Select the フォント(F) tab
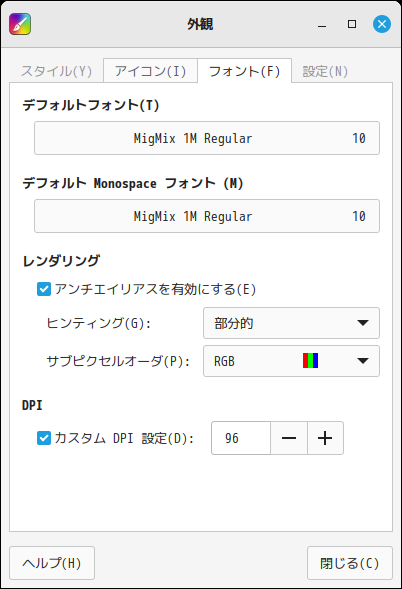This screenshot has width=402, height=589. tap(245, 71)
